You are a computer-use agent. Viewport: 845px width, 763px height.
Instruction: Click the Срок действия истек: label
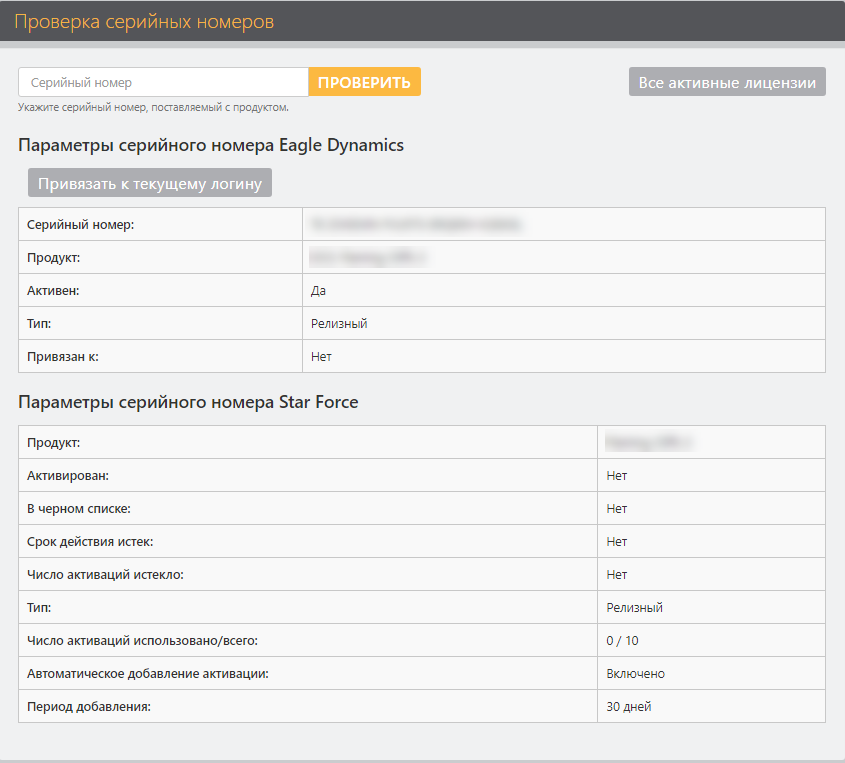point(90,542)
